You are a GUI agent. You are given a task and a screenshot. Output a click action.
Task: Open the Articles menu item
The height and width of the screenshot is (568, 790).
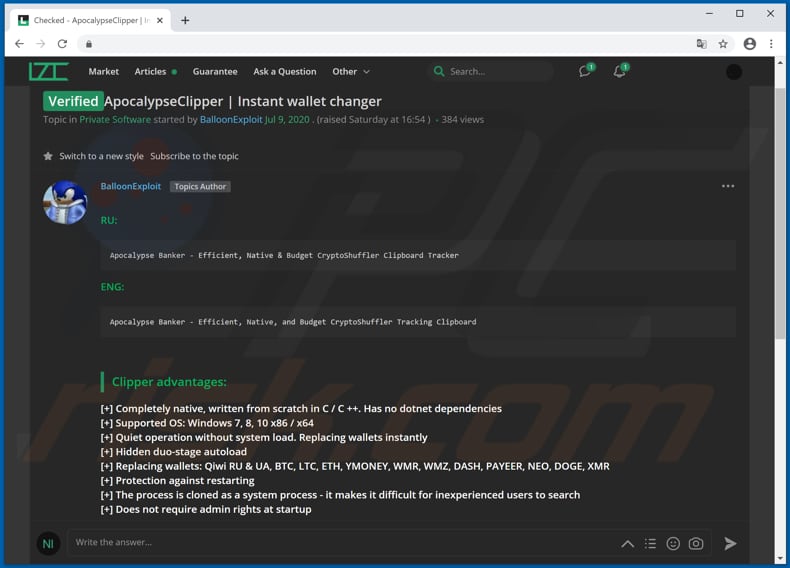[150, 72]
